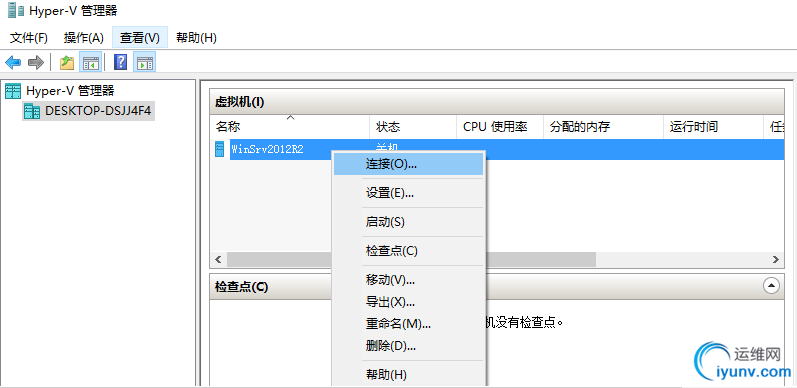
Task: Select 删除(D)... in the context menu
Action: (408, 346)
